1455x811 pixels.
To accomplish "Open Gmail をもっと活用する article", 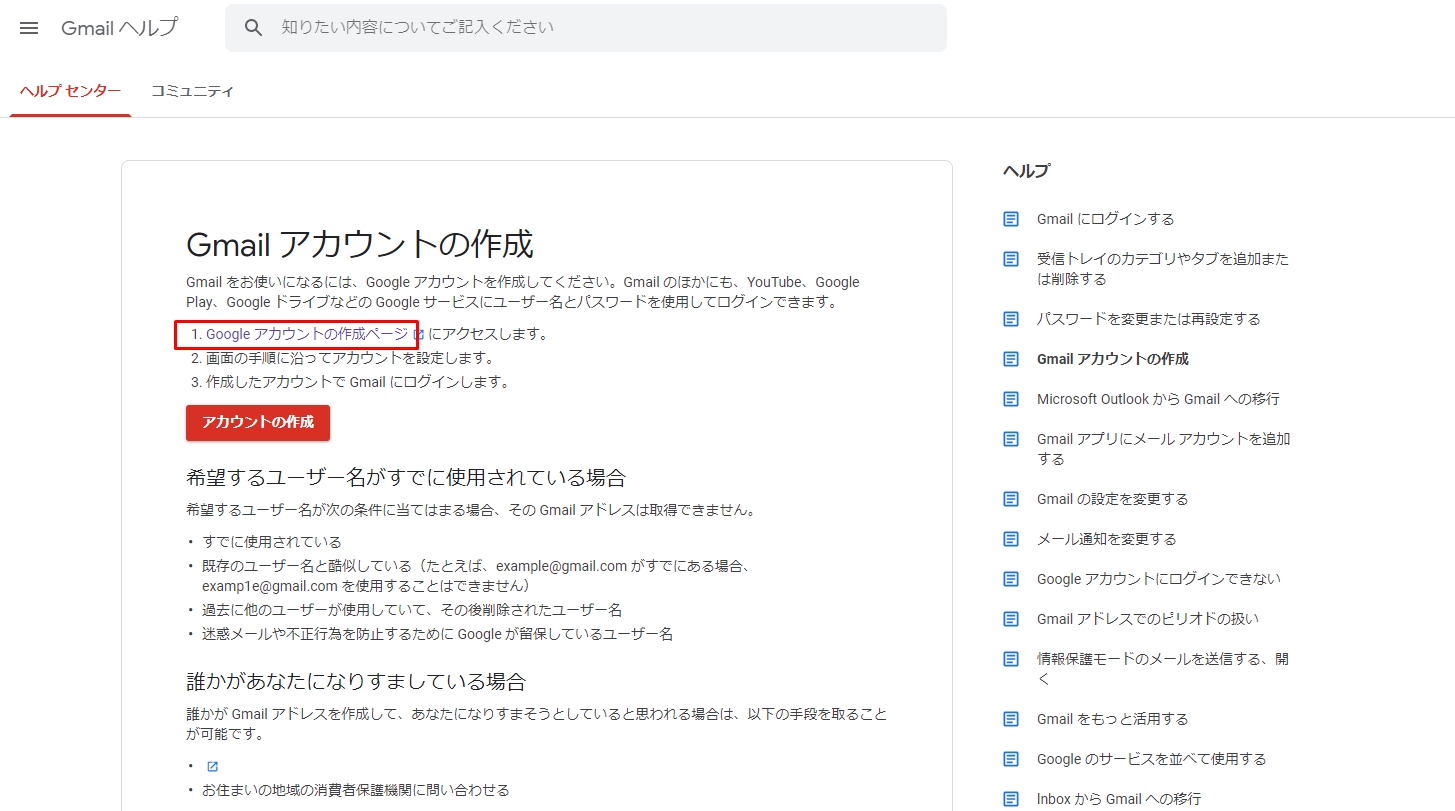I will pyautogui.click(x=1112, y=719).
